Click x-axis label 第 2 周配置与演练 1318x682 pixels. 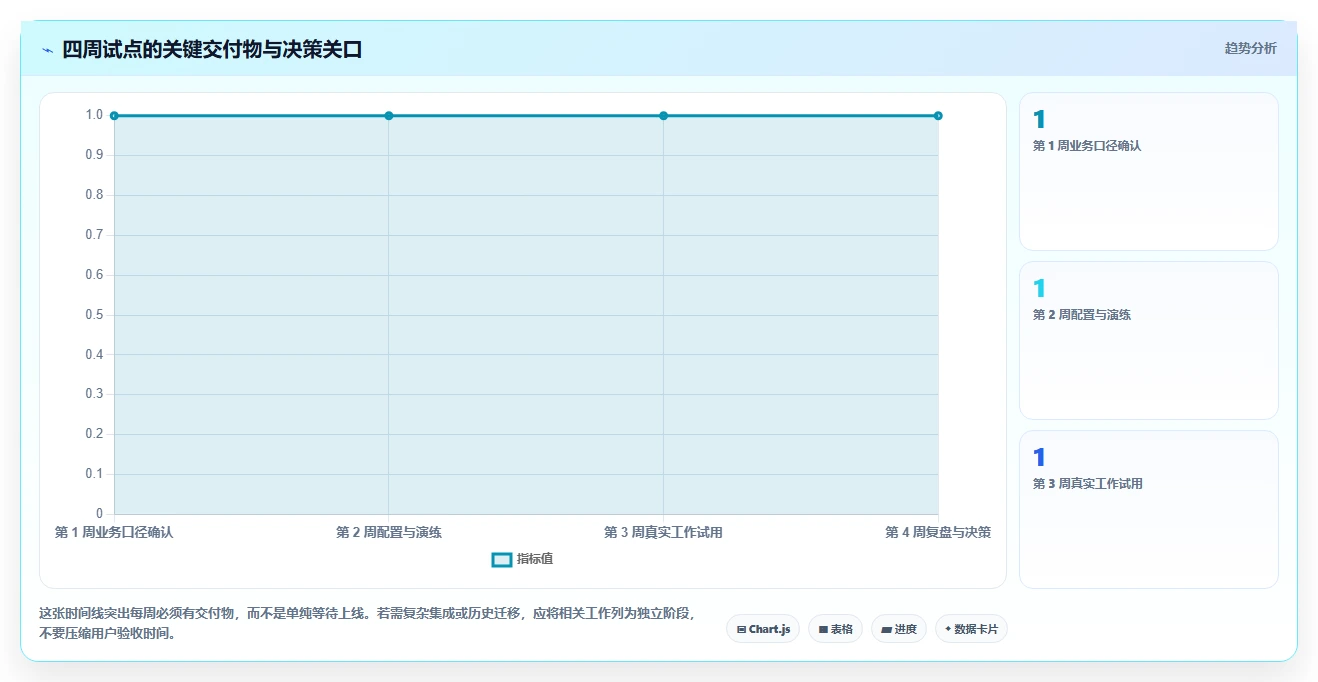(389, 532)
